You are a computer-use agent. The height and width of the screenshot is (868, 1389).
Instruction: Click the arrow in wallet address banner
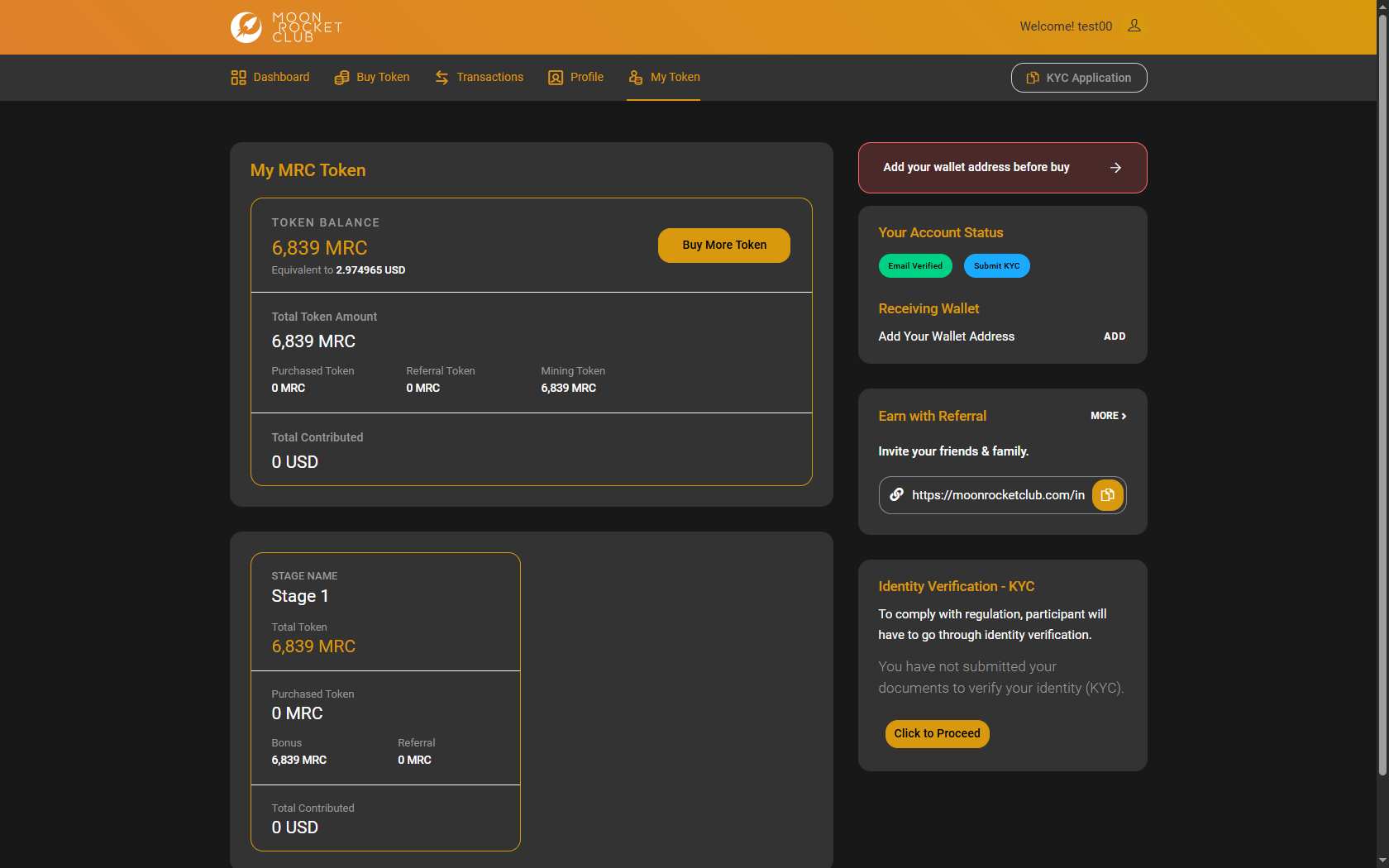coord(1115,168)
